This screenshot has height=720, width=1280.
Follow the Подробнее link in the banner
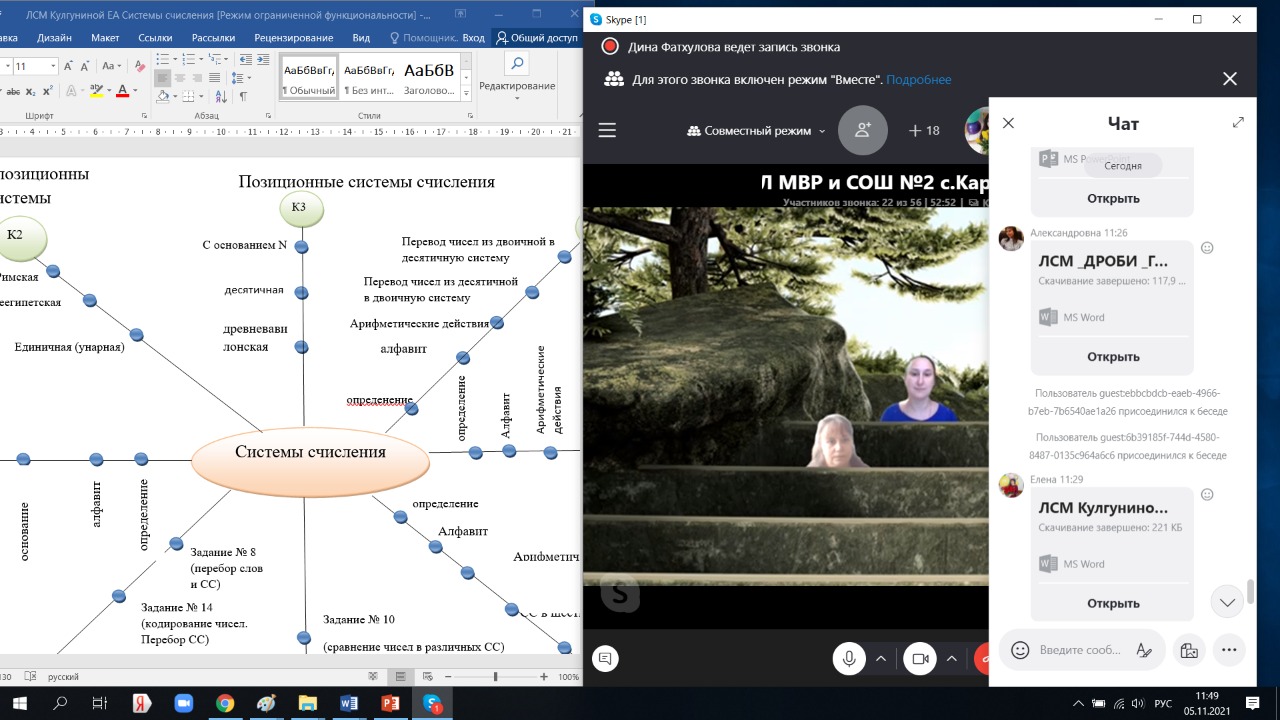pos(918,80)
